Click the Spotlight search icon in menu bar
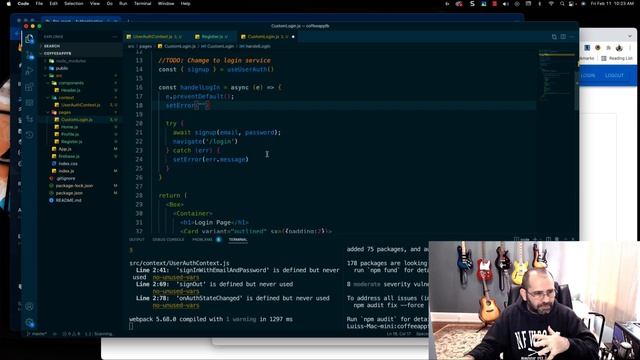This screenshot has height=360, width=640. (562, 4)
